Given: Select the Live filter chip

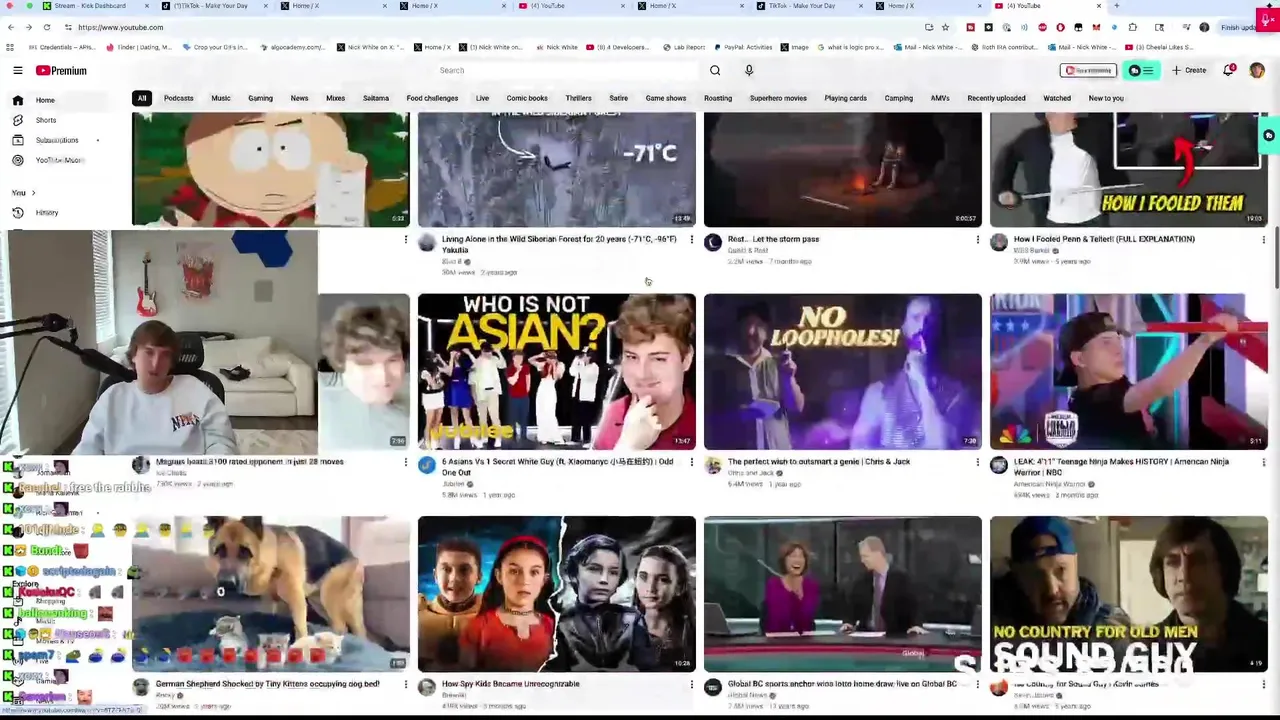Looking at the screenshot, I should [x=482, y=98].
